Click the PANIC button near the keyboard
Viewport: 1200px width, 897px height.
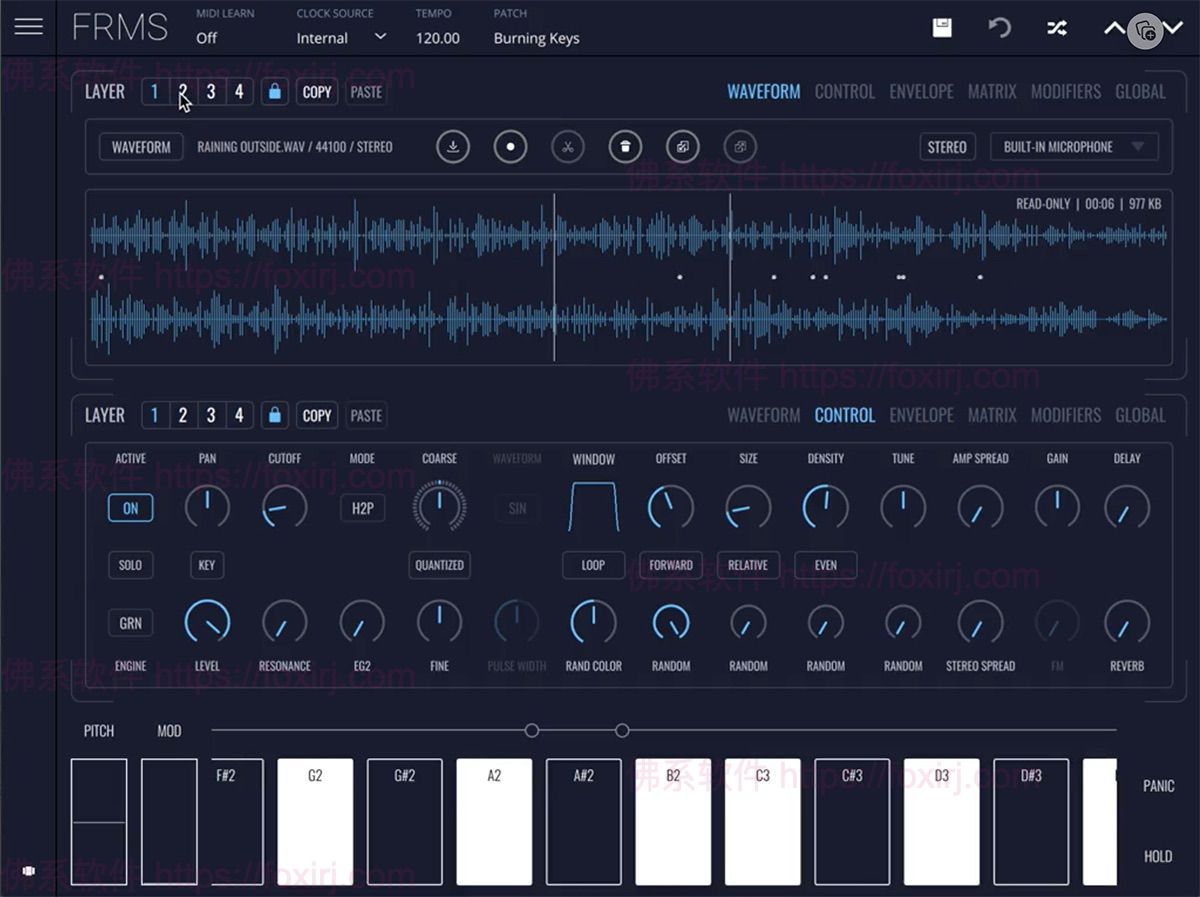[1157, 786]
